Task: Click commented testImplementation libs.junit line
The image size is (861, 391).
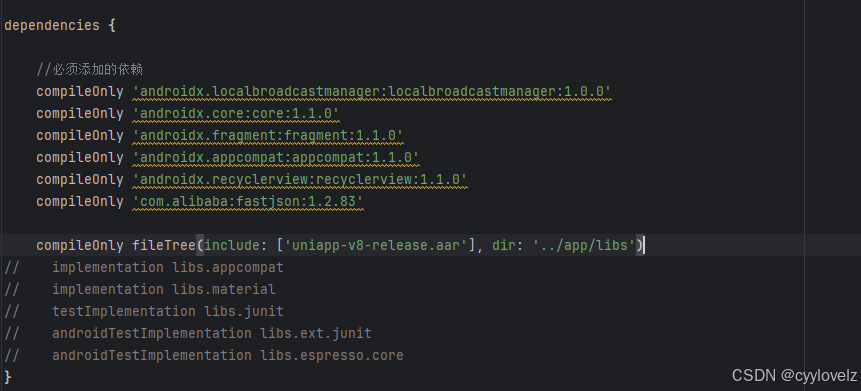Action: coord(144,311)
